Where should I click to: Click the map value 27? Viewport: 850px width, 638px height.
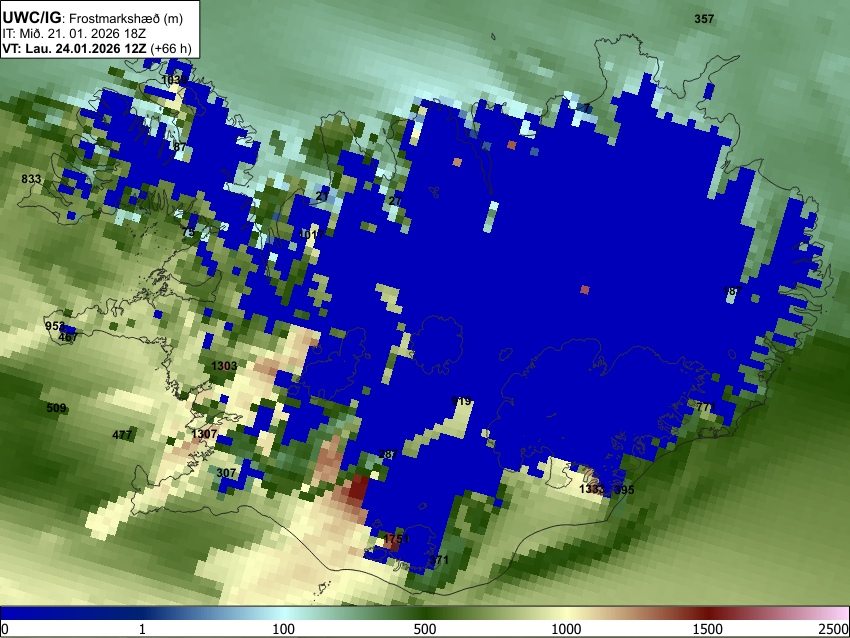pos(395,201)
